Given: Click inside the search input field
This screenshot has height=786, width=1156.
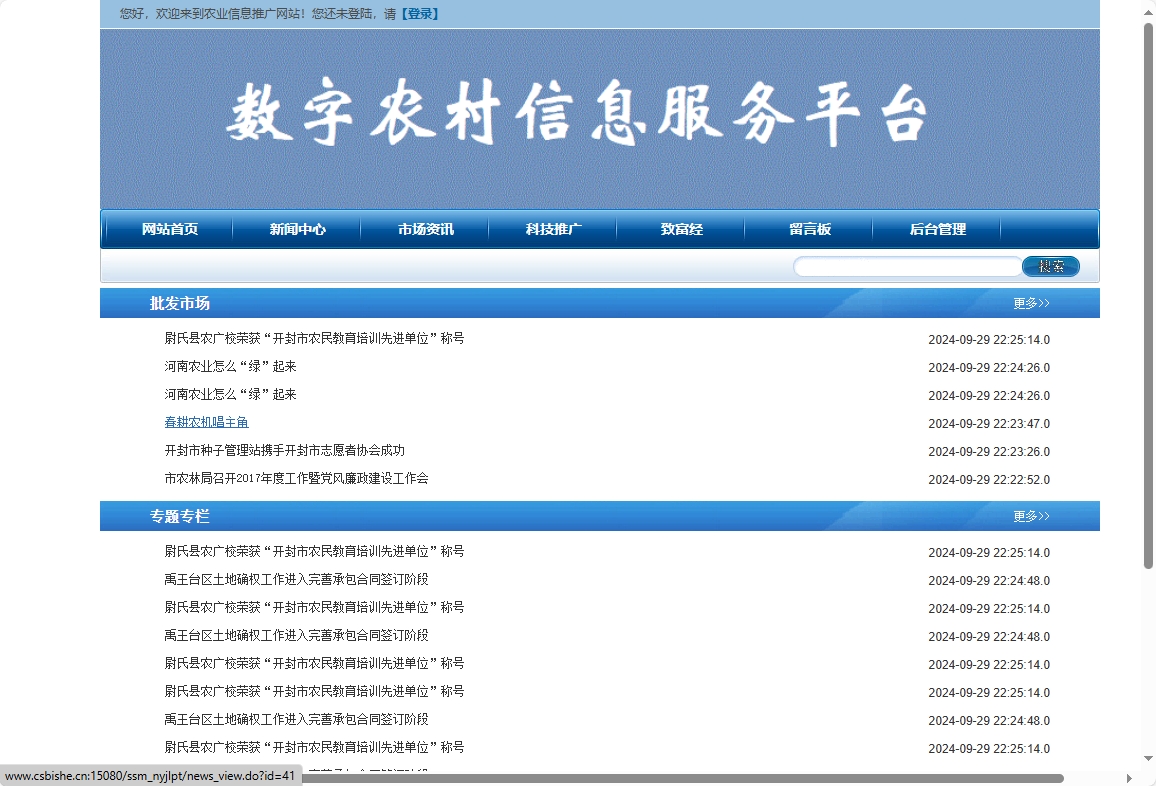Looking at the screenshot, I should tap(905, 266).
